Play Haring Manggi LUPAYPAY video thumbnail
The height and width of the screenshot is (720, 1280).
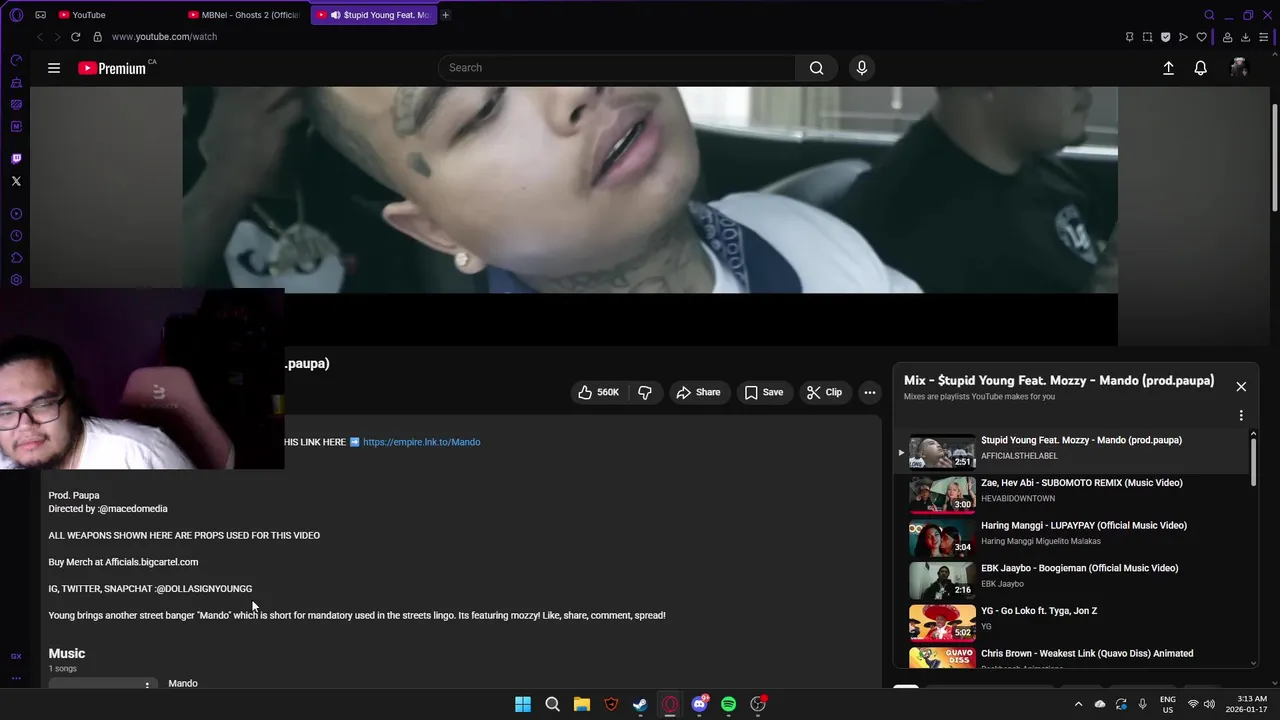click(x=942, y=537)
